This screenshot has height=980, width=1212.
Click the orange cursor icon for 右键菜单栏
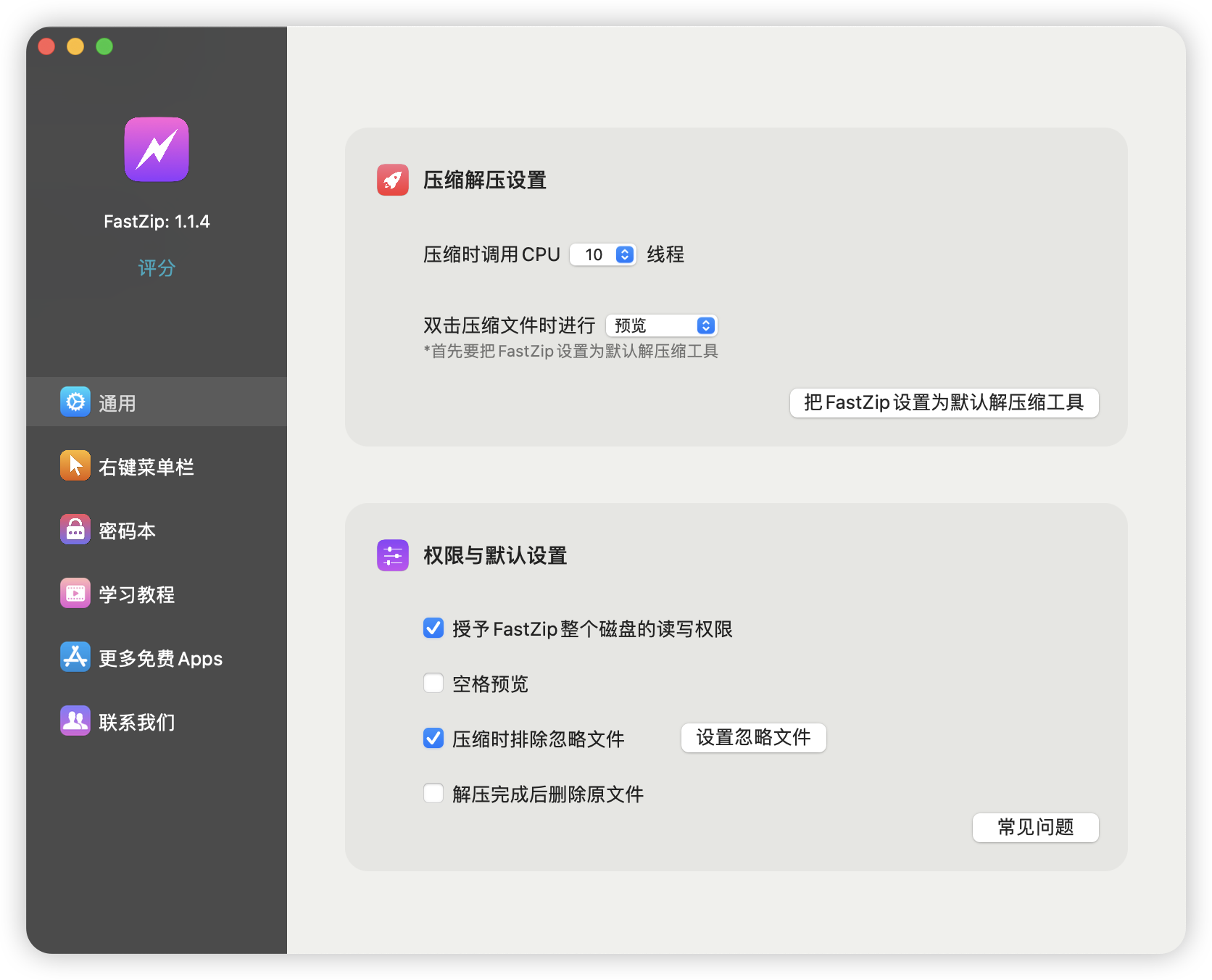[x=75, y=465]
